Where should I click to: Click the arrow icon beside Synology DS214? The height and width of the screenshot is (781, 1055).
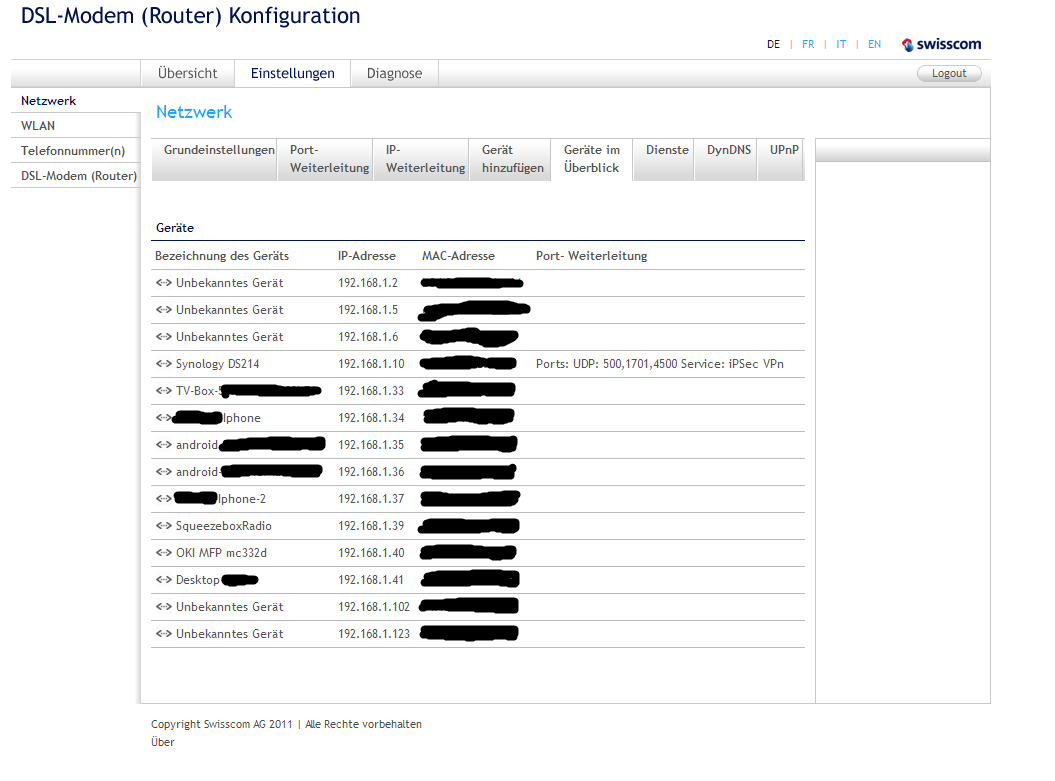click(164, 364)
